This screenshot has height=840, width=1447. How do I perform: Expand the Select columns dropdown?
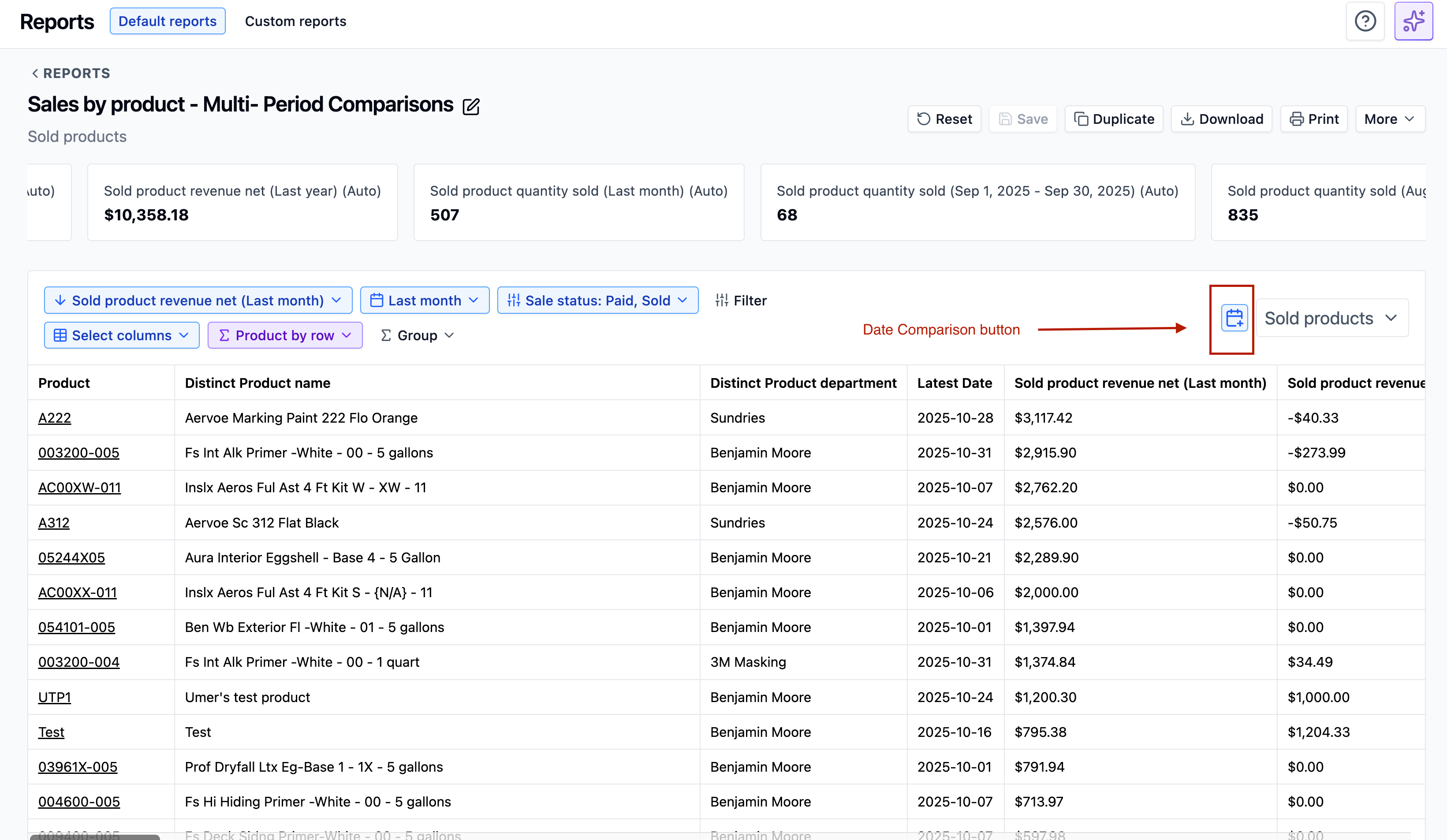(x=122, y=335)
